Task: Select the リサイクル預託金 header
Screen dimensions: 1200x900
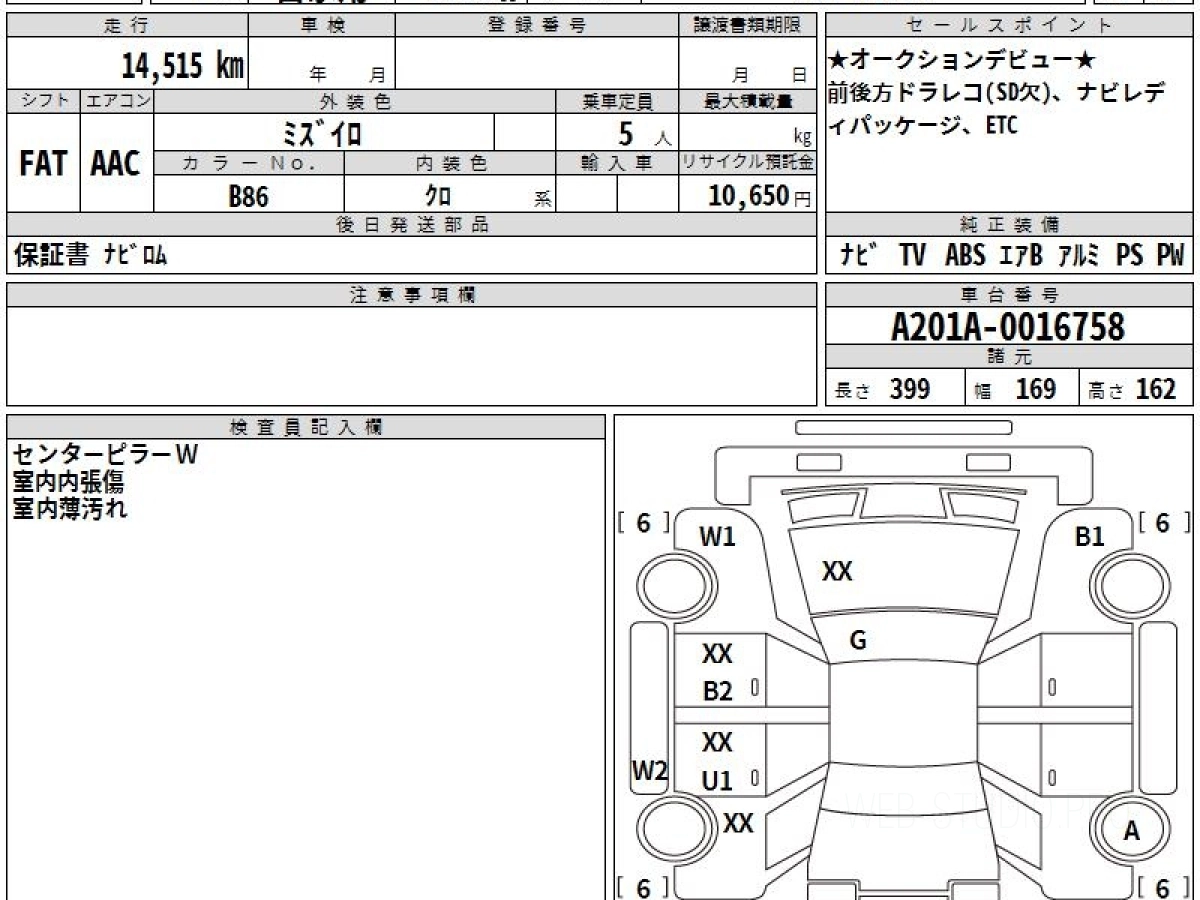Action: pyautogui.click(x=747, y=163)
